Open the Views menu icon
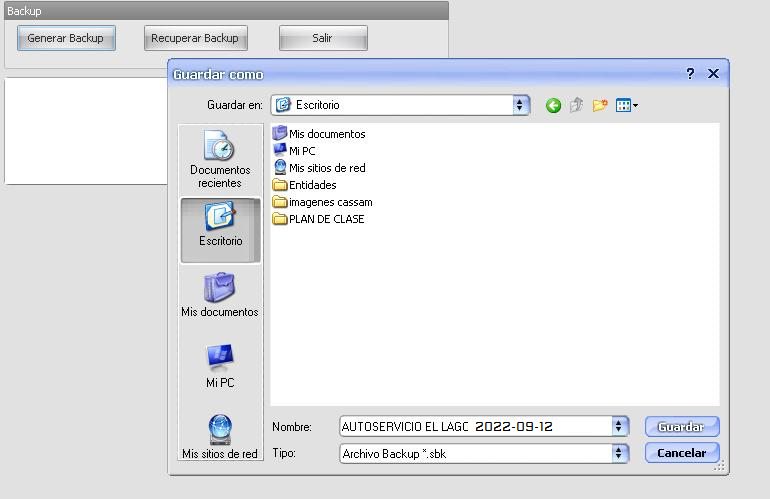This screenshot has height=499, width=770. [627, 105]
